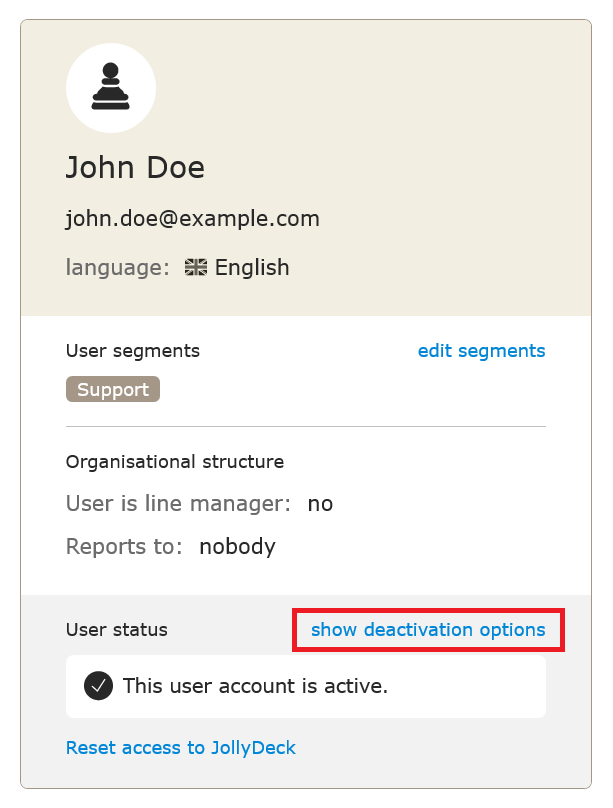
Task: Click the john.doe@example.com email address
Action: coord(193,219)
